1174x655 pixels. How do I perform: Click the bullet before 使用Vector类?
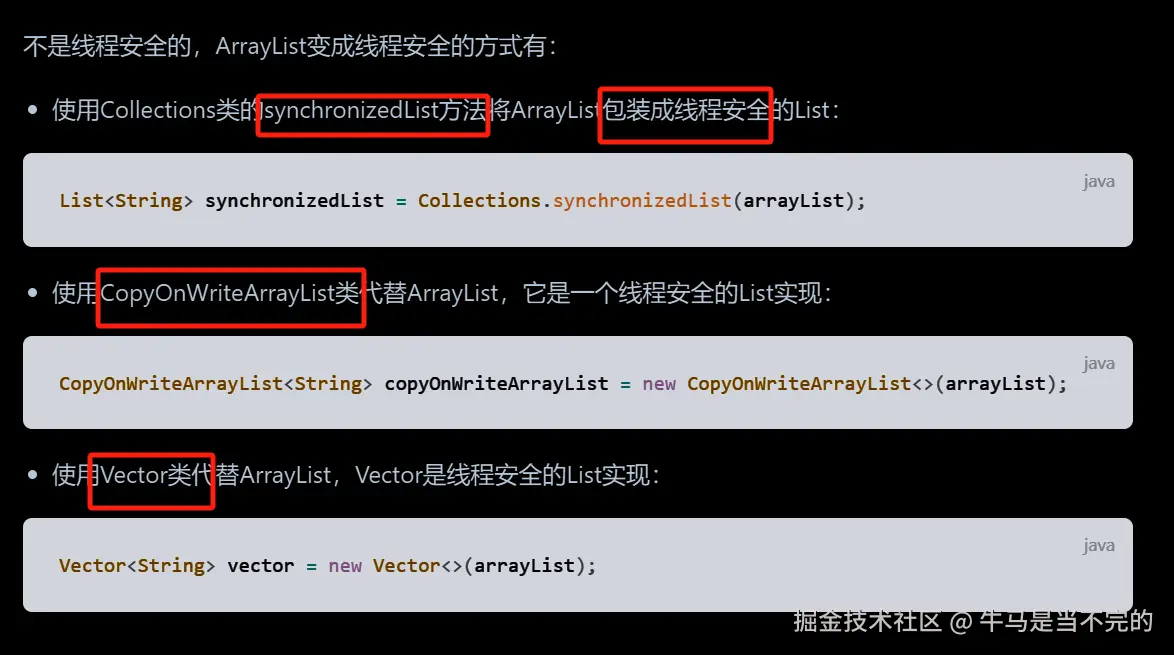pos(32,475)
